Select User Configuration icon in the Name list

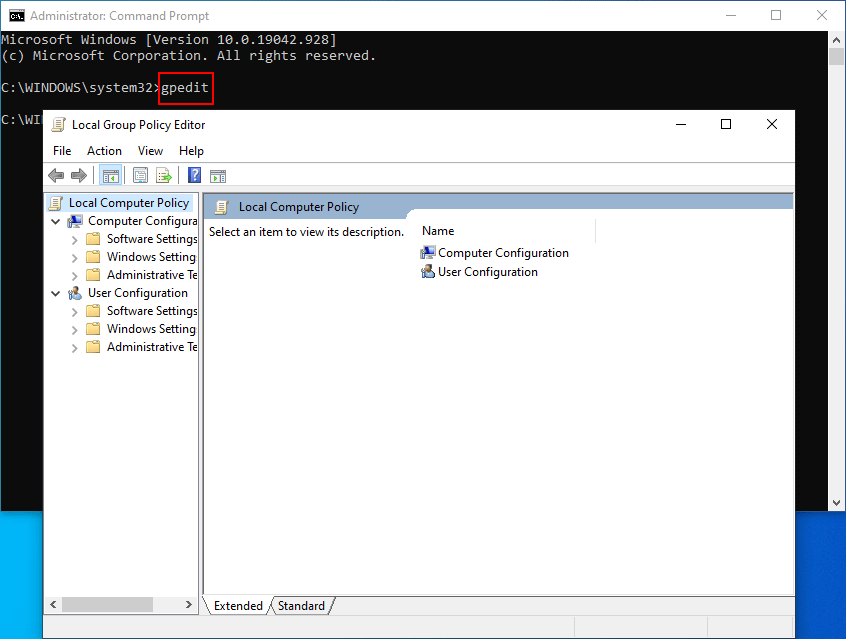tap(428, 272)
